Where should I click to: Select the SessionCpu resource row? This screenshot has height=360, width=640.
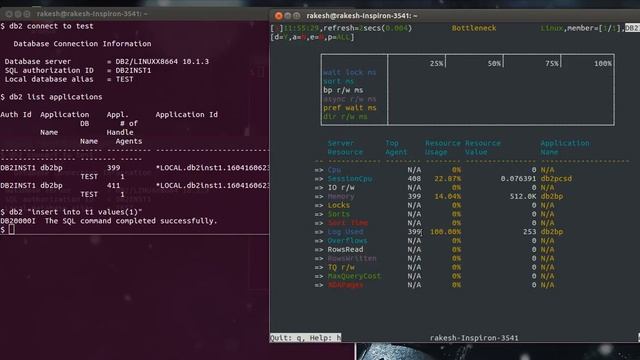pyautogui.click(x=443, y=179)
